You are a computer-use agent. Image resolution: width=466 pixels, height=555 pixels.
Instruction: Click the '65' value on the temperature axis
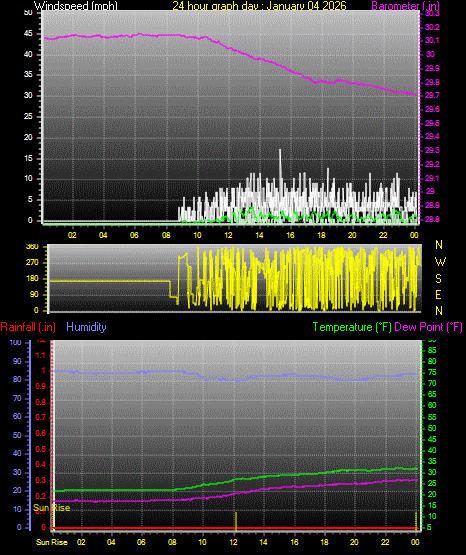pos(432,394)
